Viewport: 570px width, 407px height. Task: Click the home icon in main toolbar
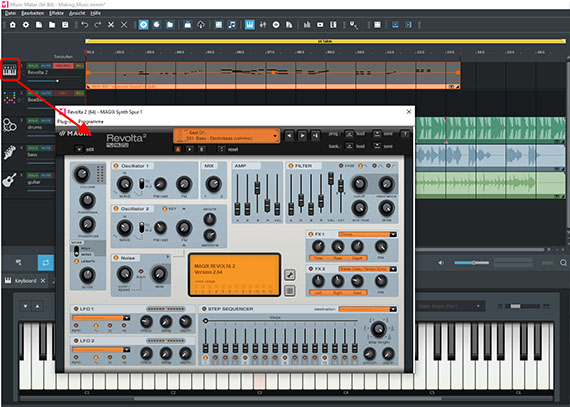[x=13, y=25]
